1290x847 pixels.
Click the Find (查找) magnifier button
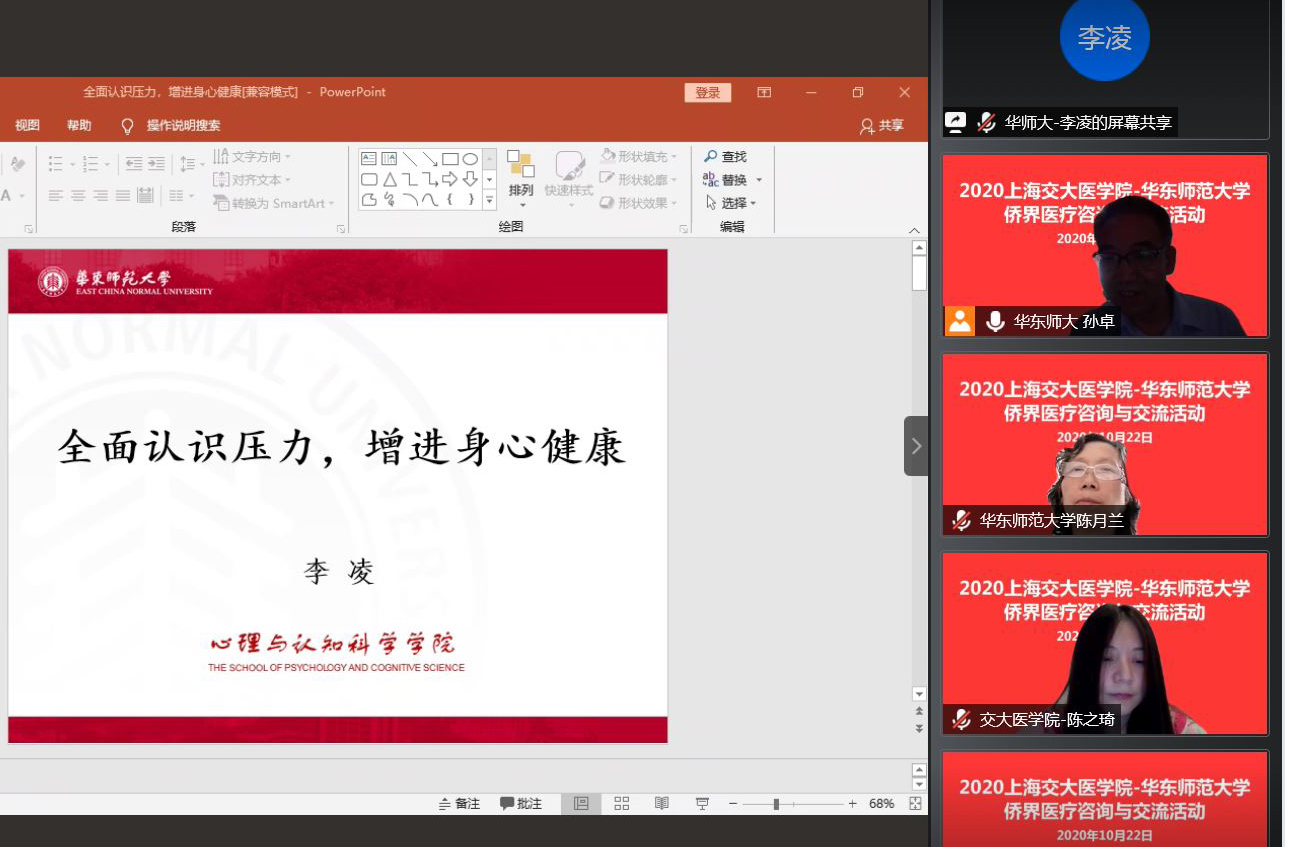click(725, 157)
